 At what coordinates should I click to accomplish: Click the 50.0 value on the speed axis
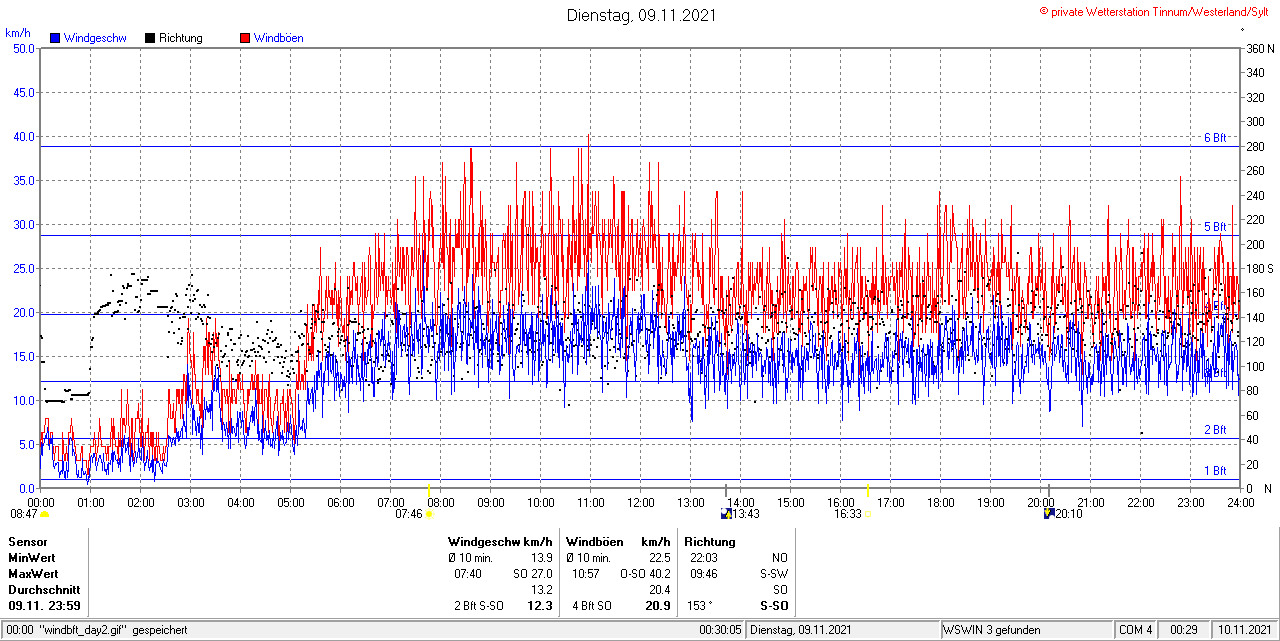pyautogui.click(x=23, y=48)
